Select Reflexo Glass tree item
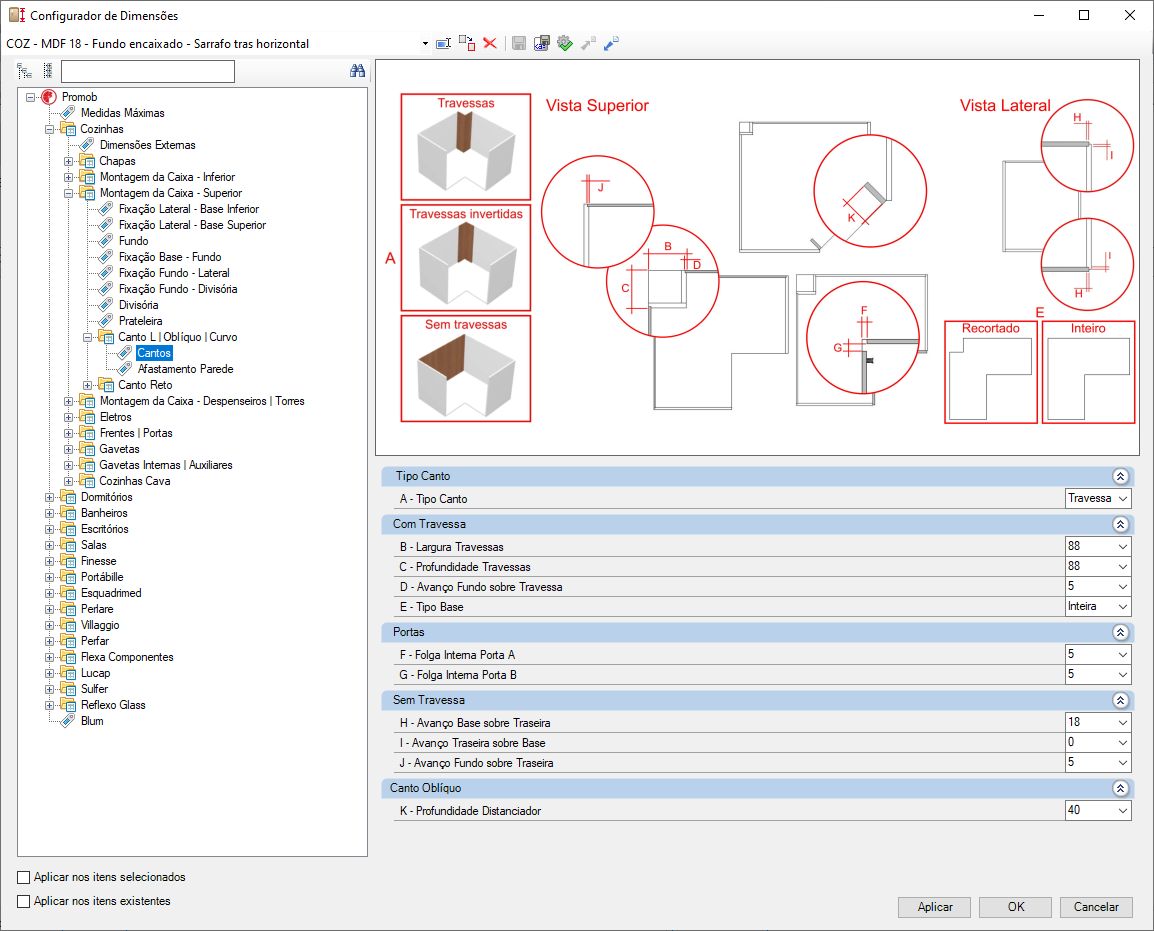The width and height of the screenshot is (1154, 931). 113,705
